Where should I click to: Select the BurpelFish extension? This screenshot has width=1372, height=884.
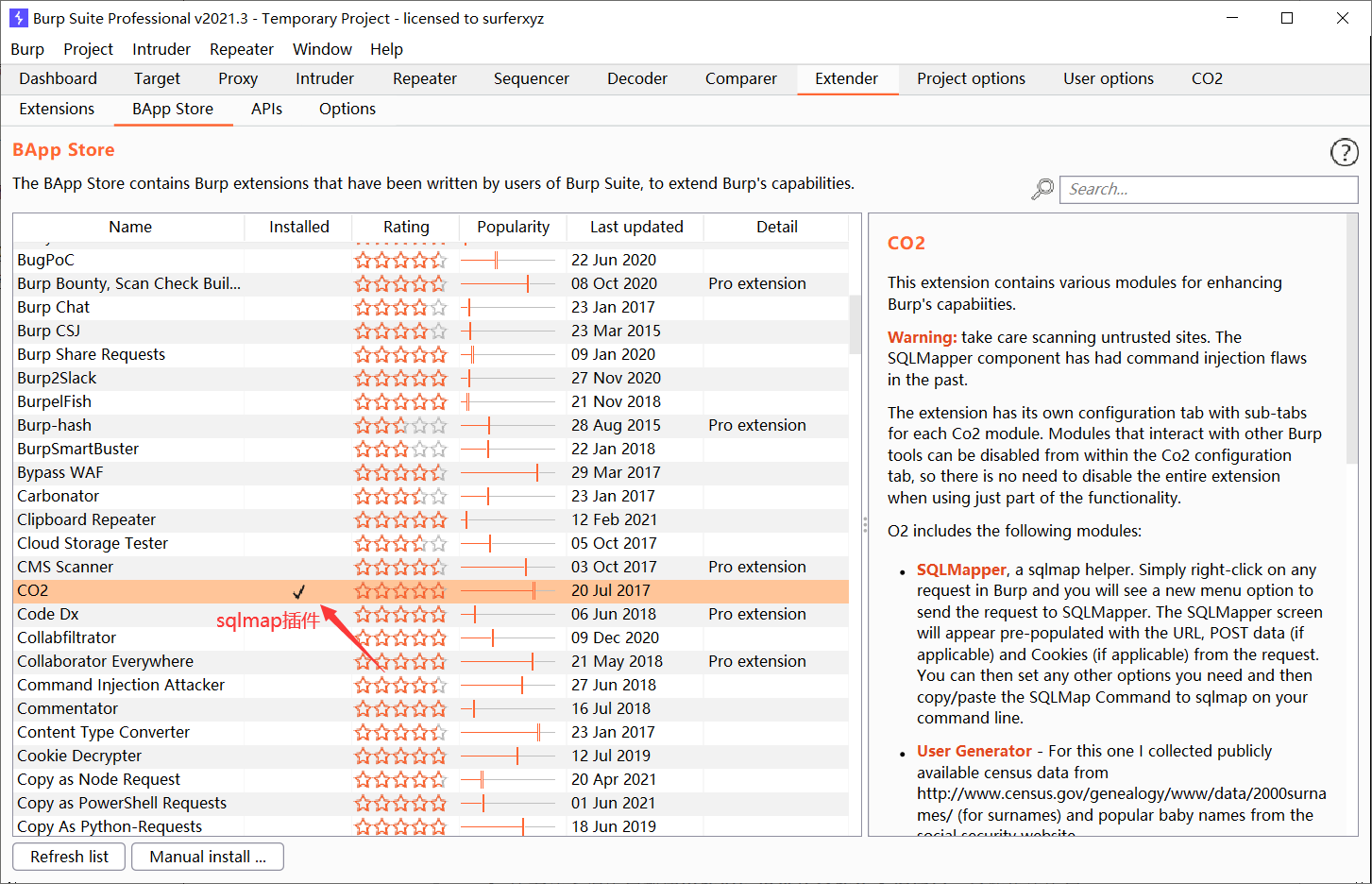pos(431,401)
